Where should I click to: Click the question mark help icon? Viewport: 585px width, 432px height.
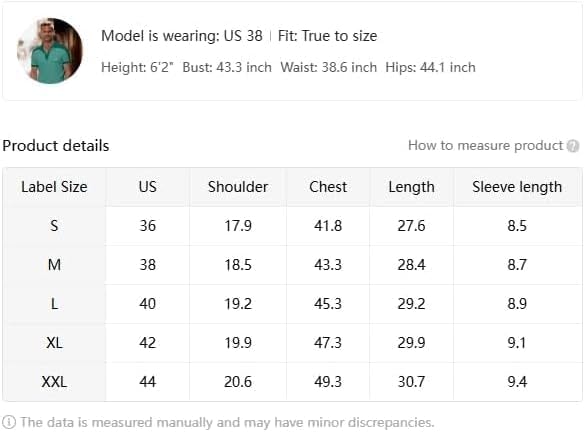[573, 146]
